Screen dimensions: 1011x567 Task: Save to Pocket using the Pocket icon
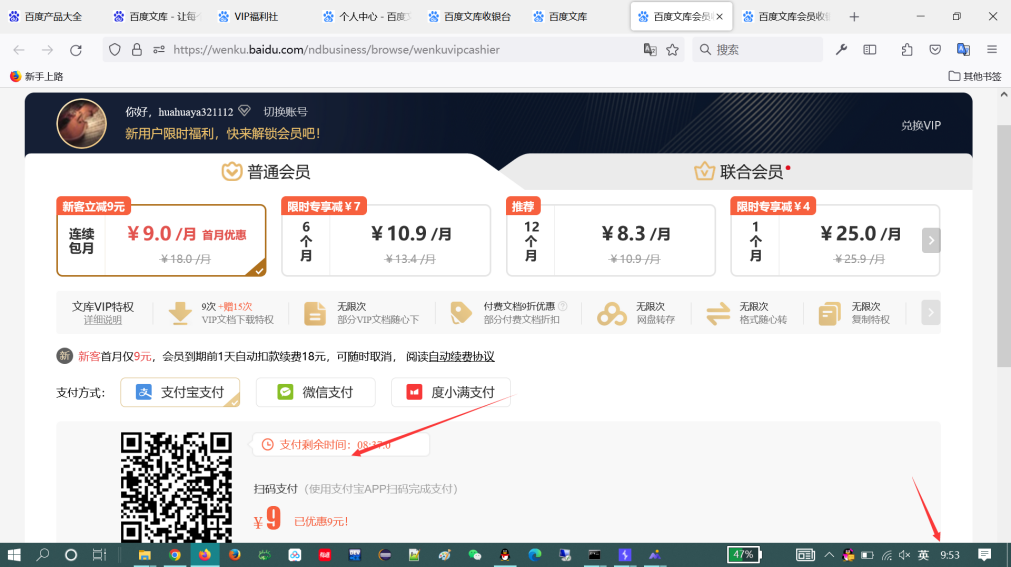(x=935, y=50)
